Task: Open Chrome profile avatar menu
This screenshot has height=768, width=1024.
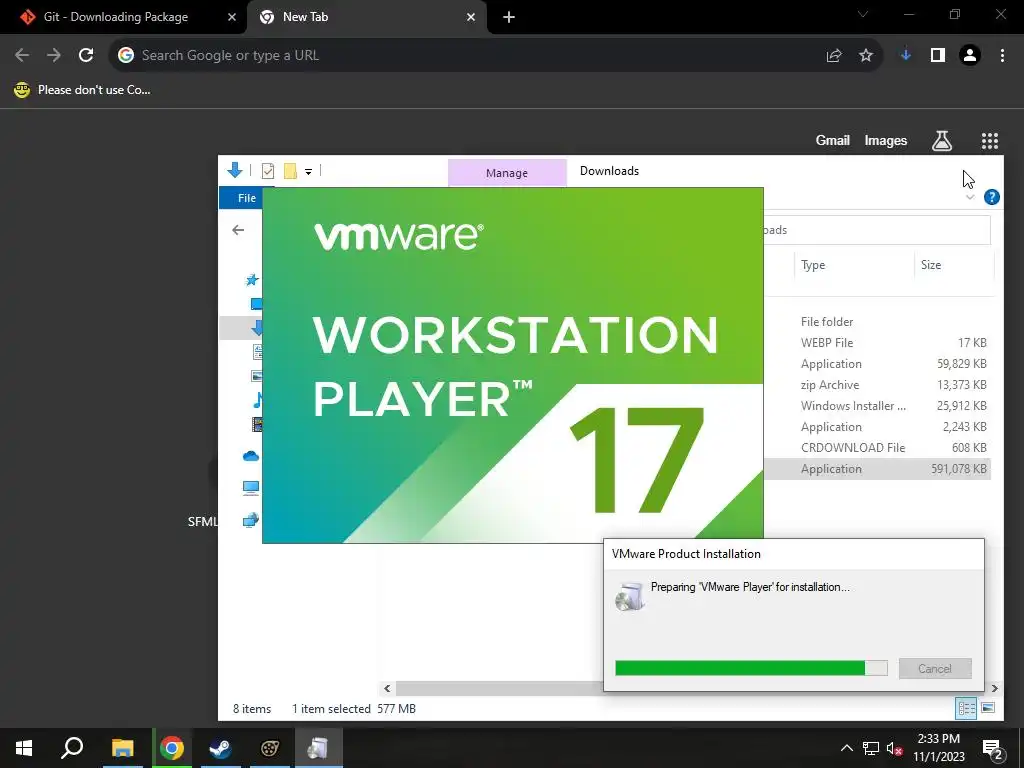Action: coord(970,56)
